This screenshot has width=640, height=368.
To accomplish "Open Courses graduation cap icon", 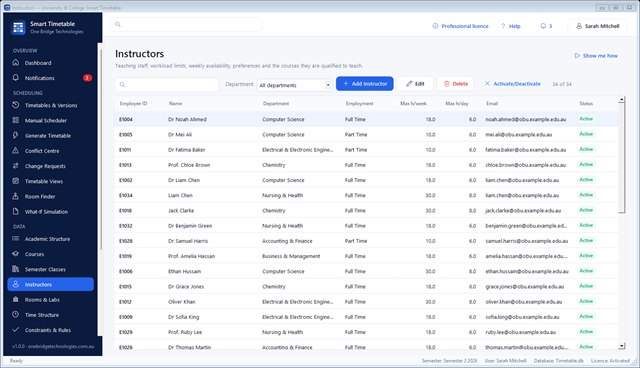I will [16, 254].
